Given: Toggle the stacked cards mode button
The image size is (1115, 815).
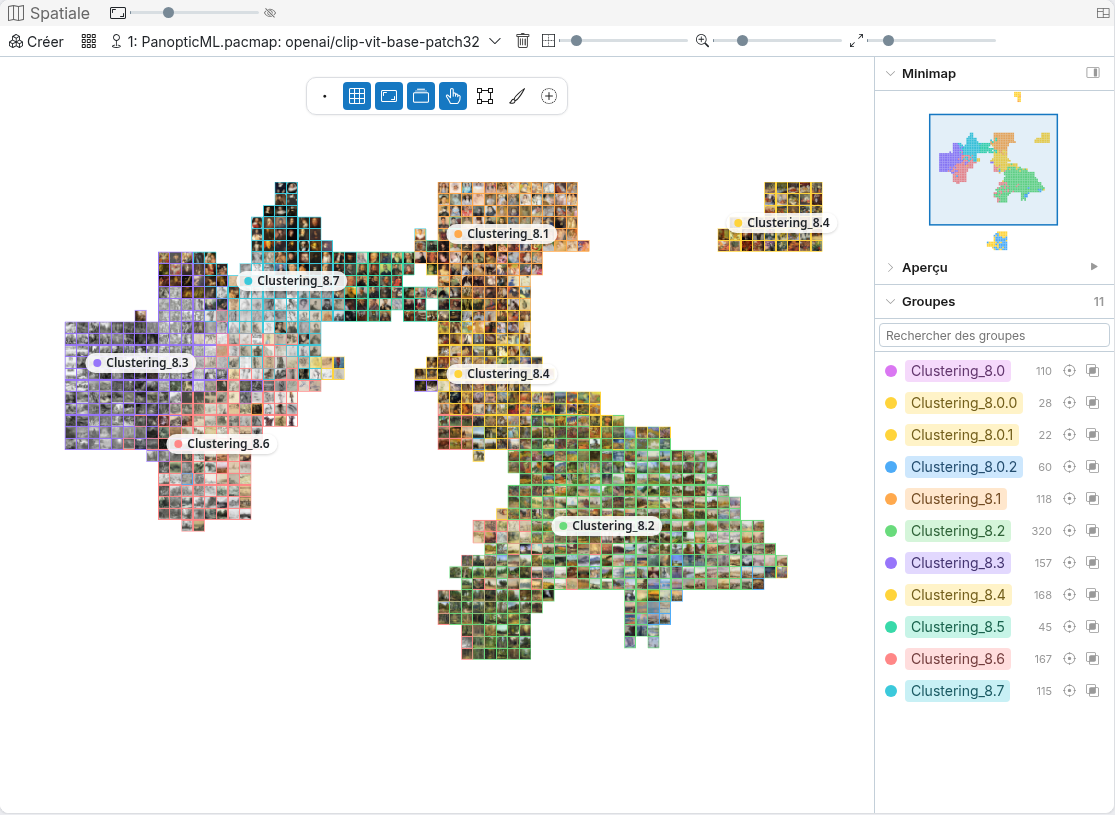Looking at the screenshot, I should pyautogui.click(x=421, y=96).
